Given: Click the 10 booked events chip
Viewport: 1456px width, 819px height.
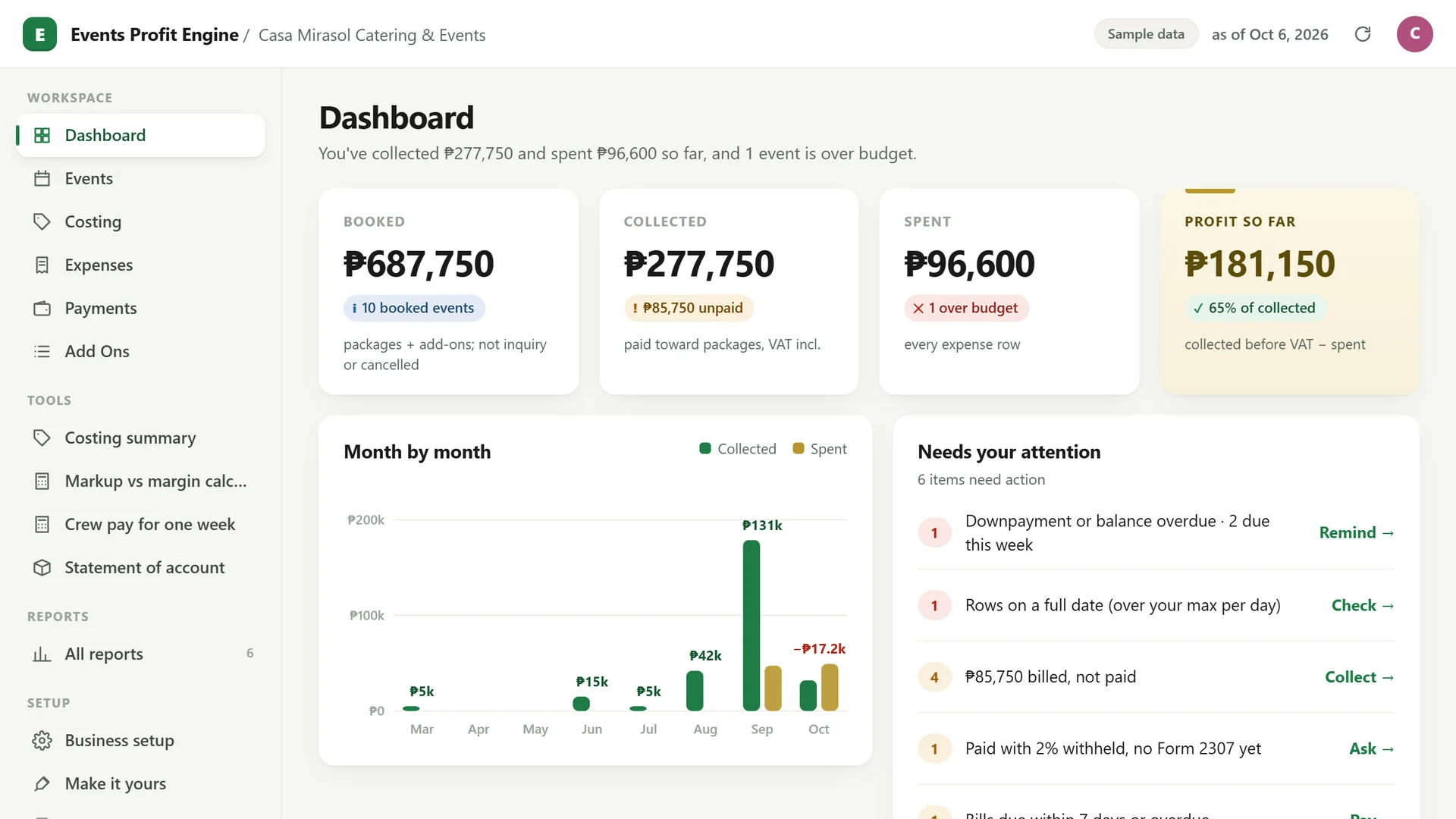Looking at the screenshot, I should pyautogui.click(x=414, y=308).
